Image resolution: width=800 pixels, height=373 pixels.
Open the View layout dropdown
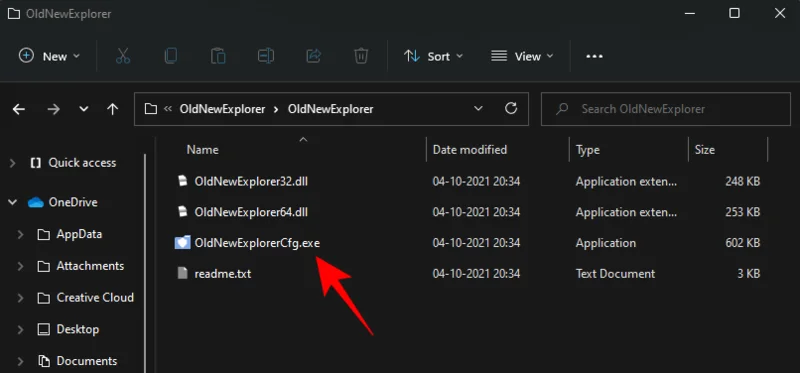click(x=522, y=56)
